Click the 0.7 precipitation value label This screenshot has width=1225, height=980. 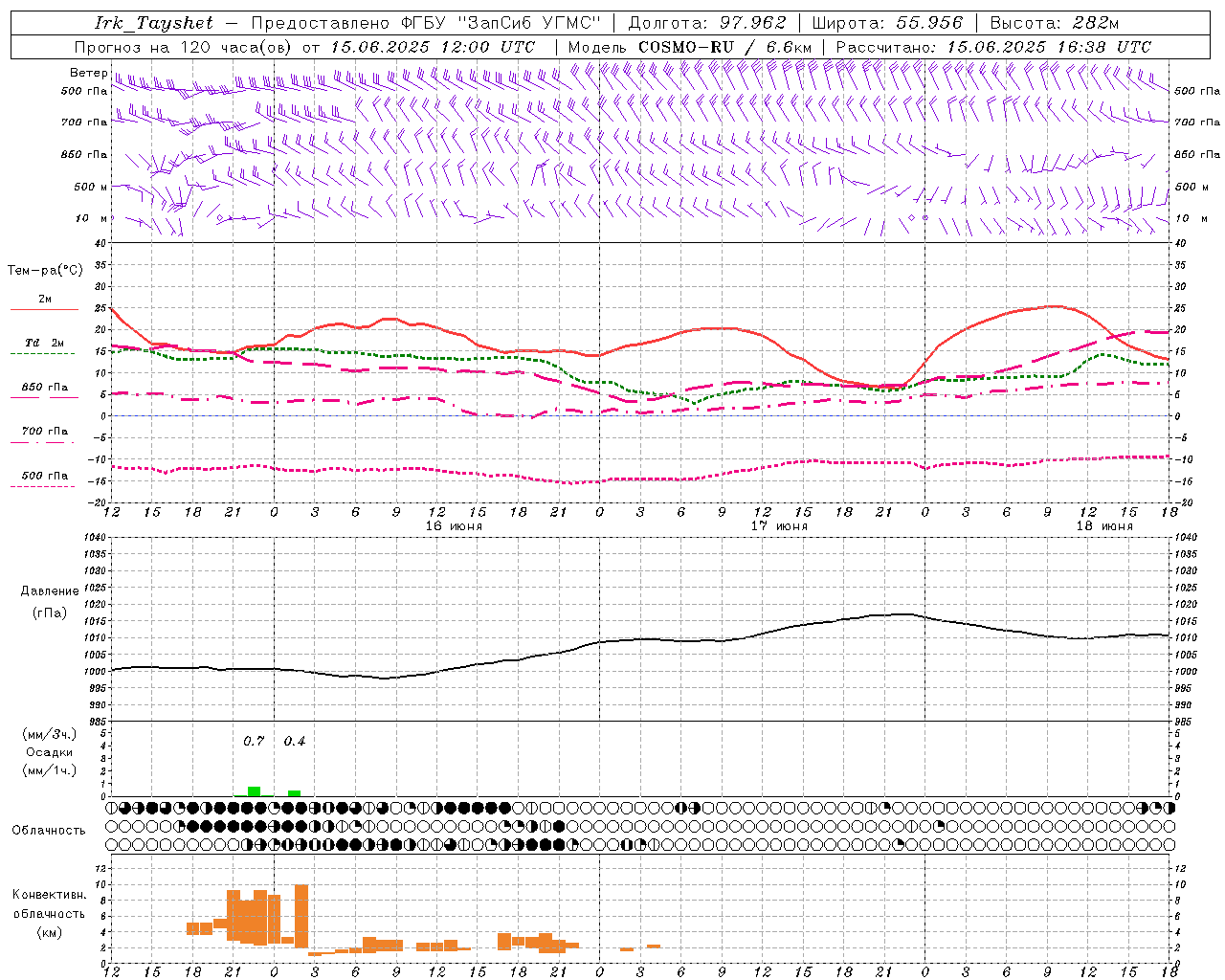[x=254, y=741]
